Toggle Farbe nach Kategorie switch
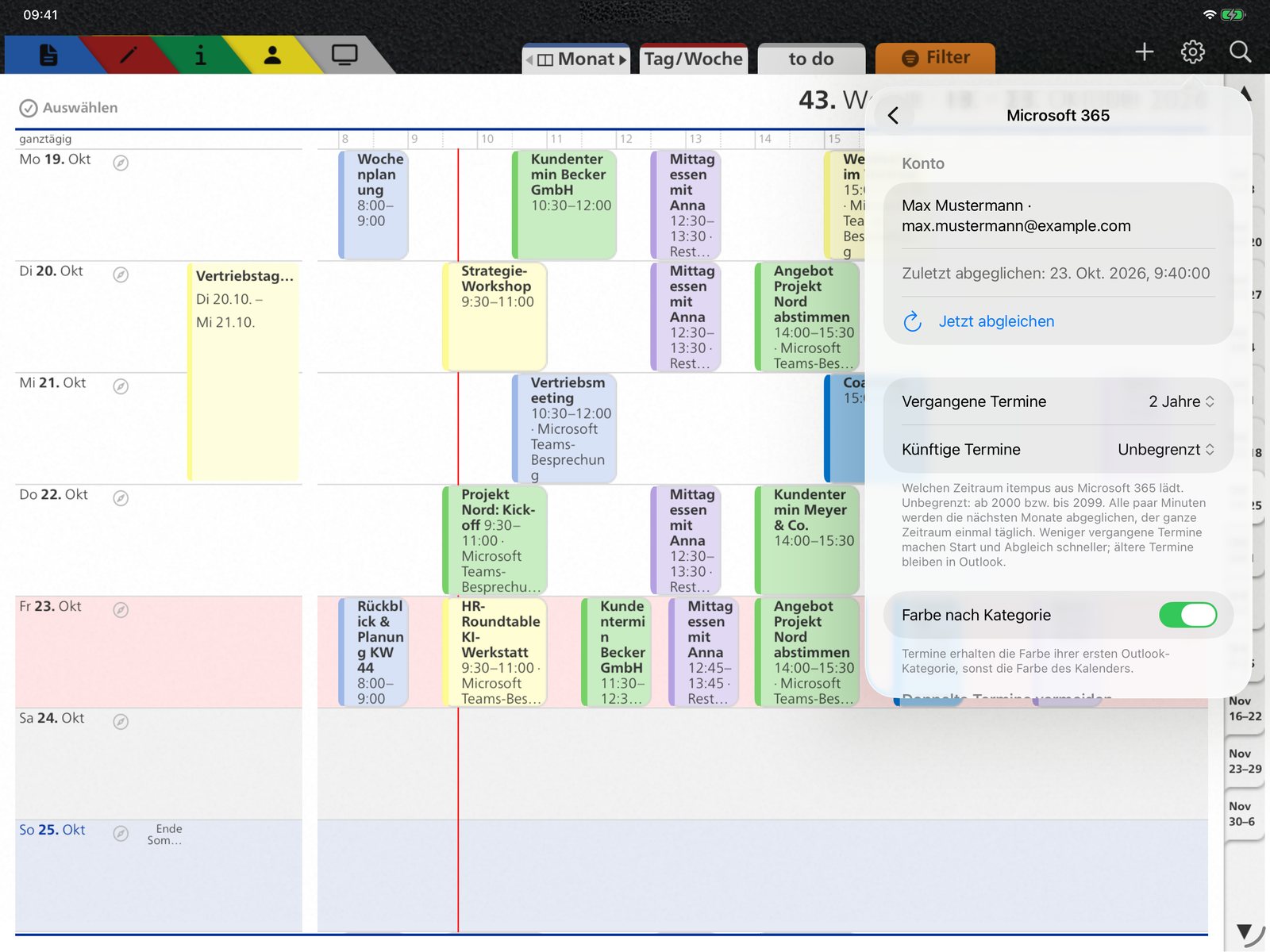The height and width of the screenshot is (952, 1270). pos(1187,615)
